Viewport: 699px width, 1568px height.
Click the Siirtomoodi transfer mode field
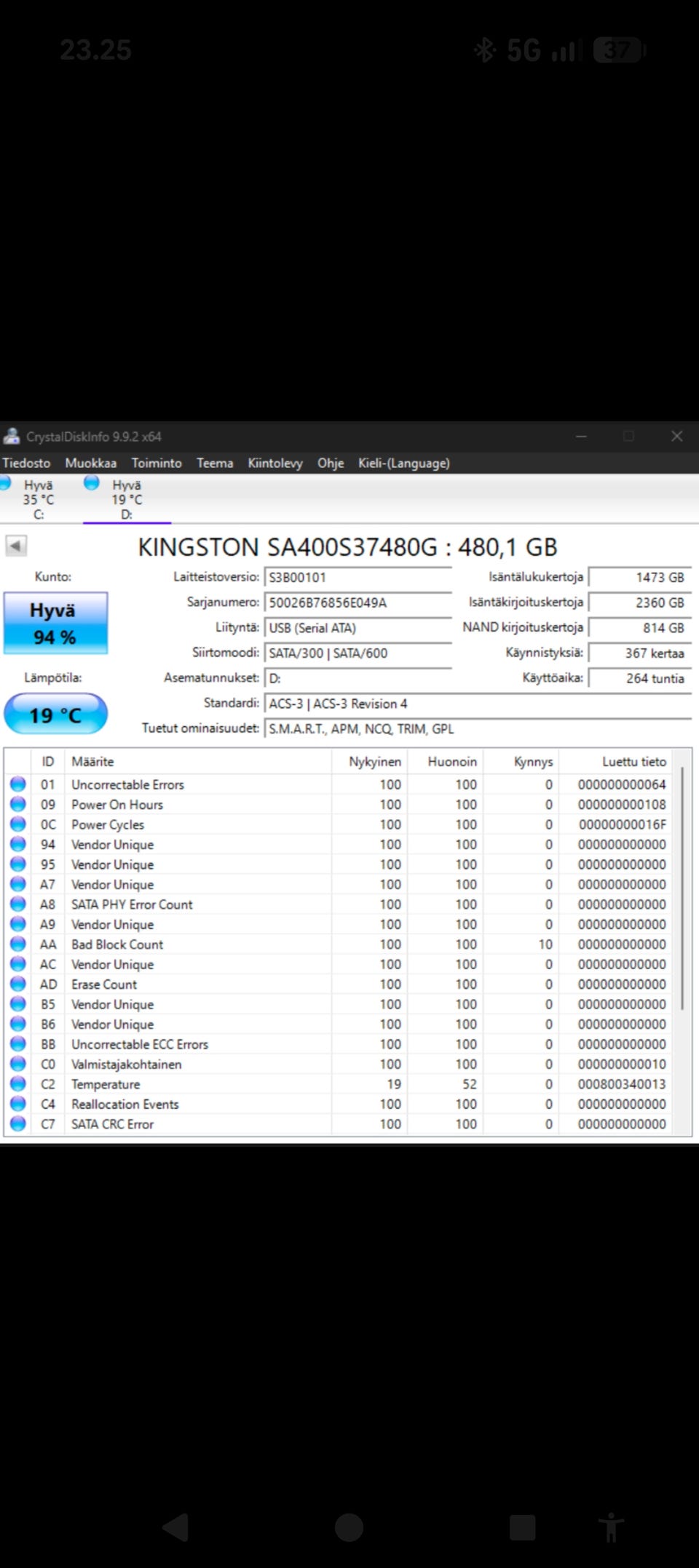[x=358, y=653]
